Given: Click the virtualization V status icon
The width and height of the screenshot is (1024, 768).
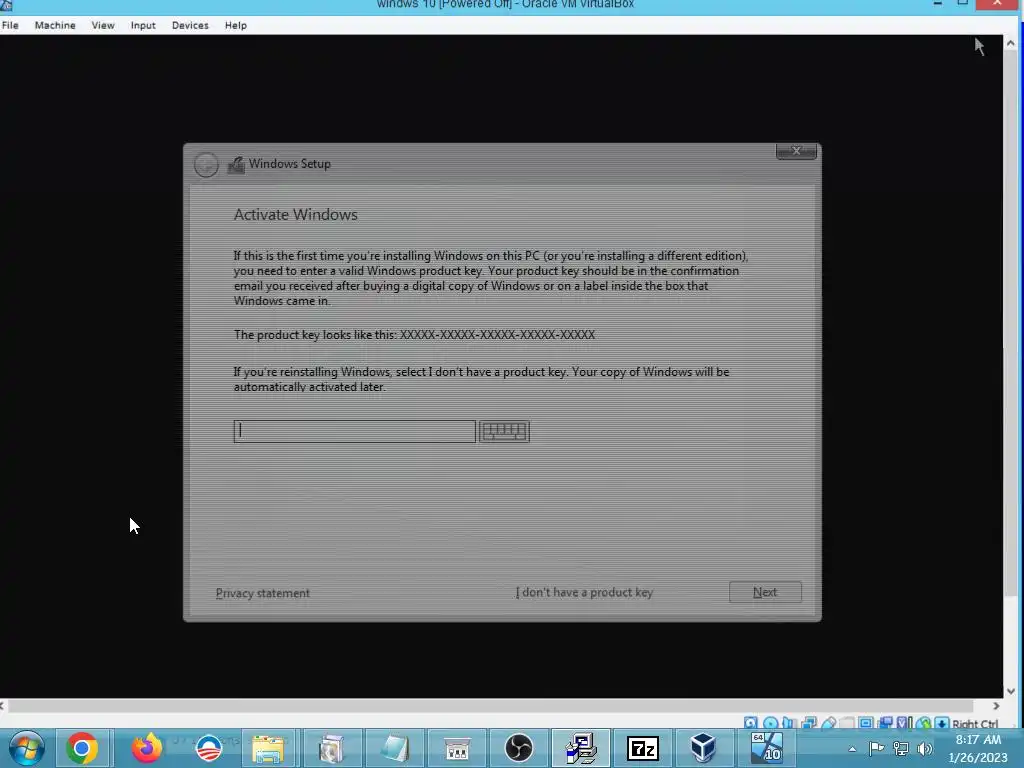Looking at the screenshot, I should pyautogui.click(x=904, y=723).
